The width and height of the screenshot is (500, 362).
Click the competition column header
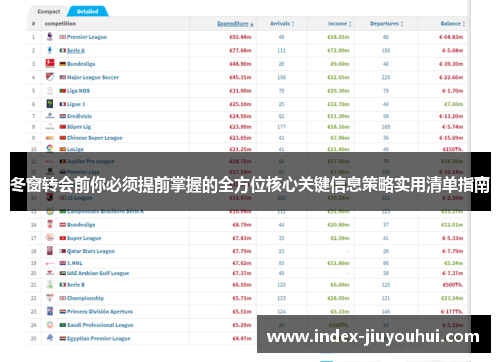pos(60,24)
